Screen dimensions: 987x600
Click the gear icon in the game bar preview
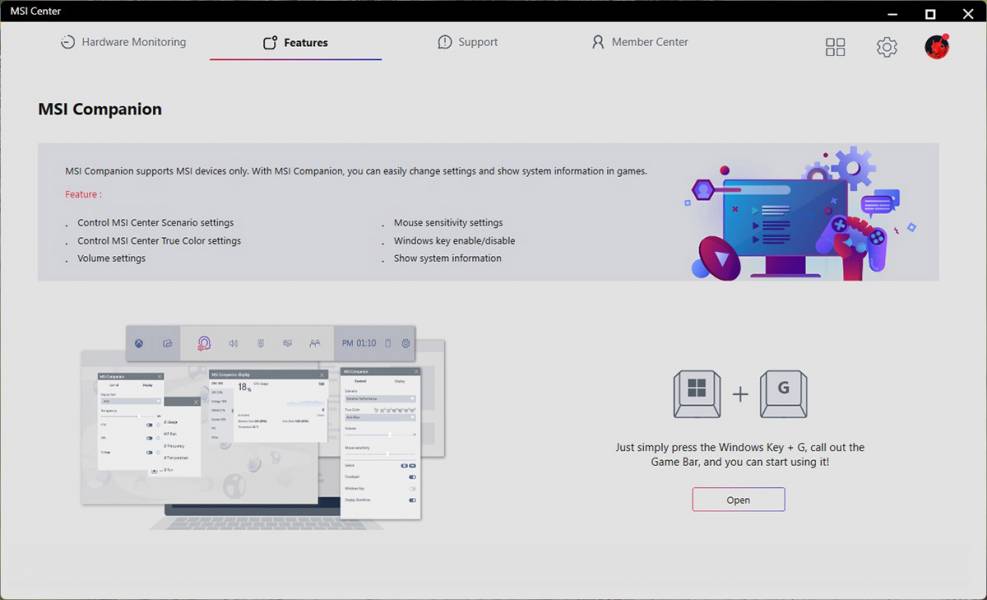point(406,343)
